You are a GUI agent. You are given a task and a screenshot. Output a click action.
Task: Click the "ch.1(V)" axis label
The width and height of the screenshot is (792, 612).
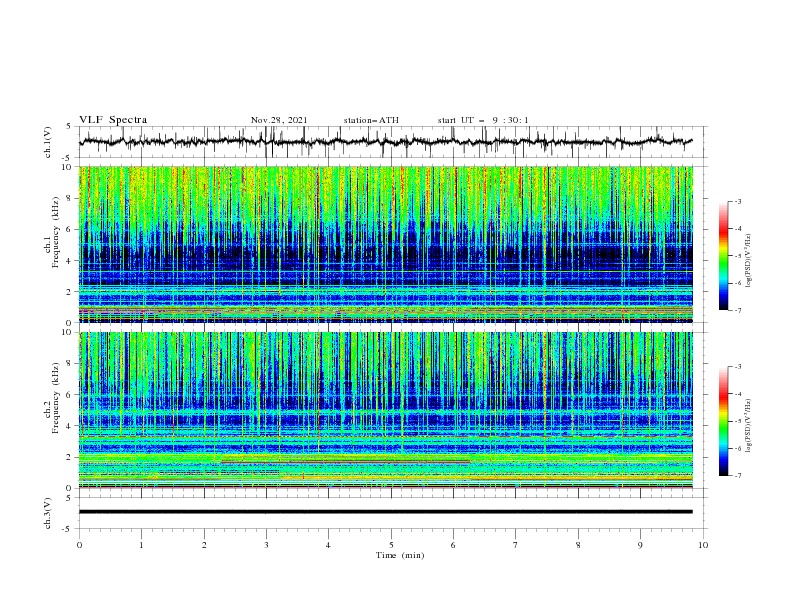pos(48,142)
